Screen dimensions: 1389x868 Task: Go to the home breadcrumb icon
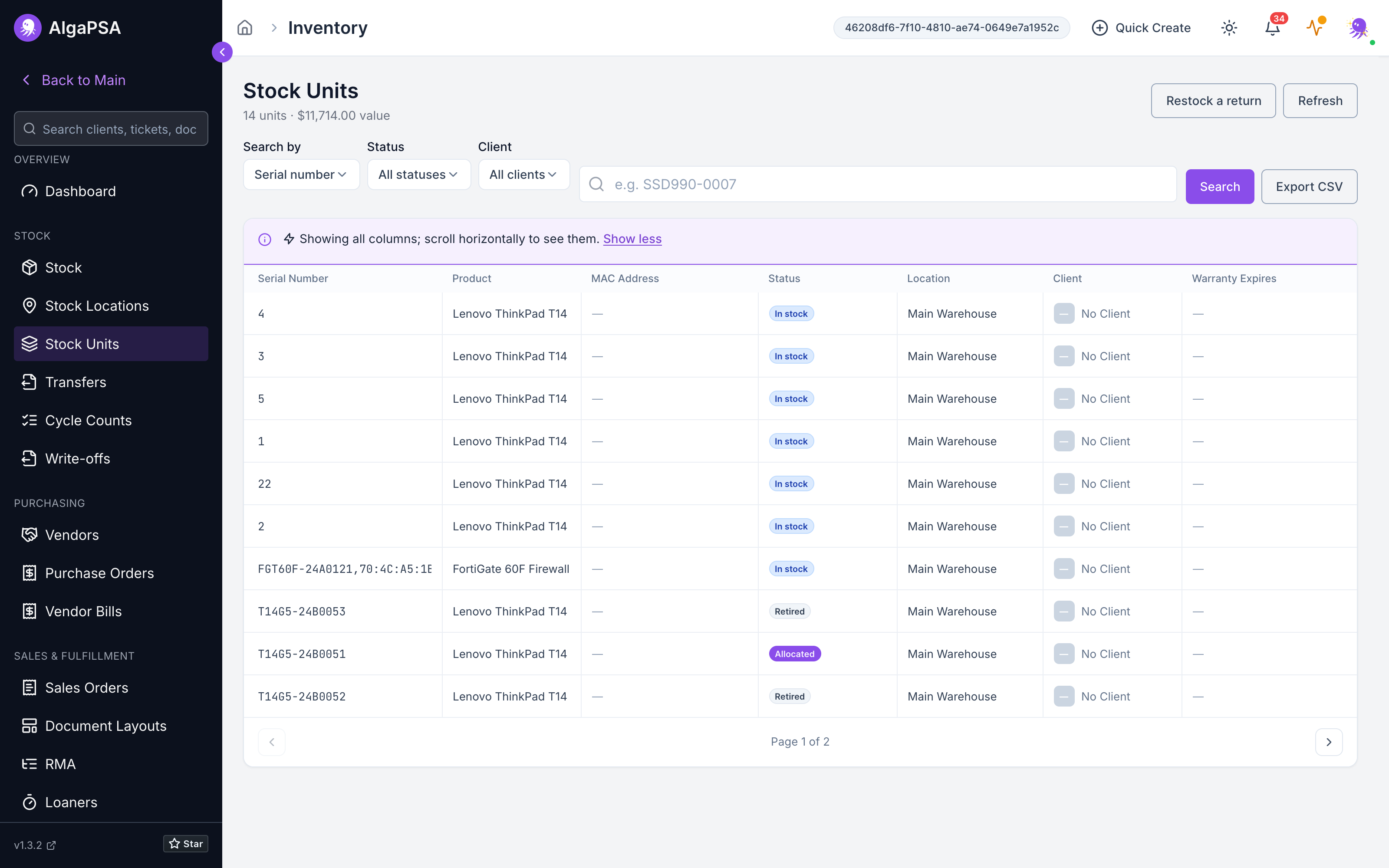click(x=245, y=27)
